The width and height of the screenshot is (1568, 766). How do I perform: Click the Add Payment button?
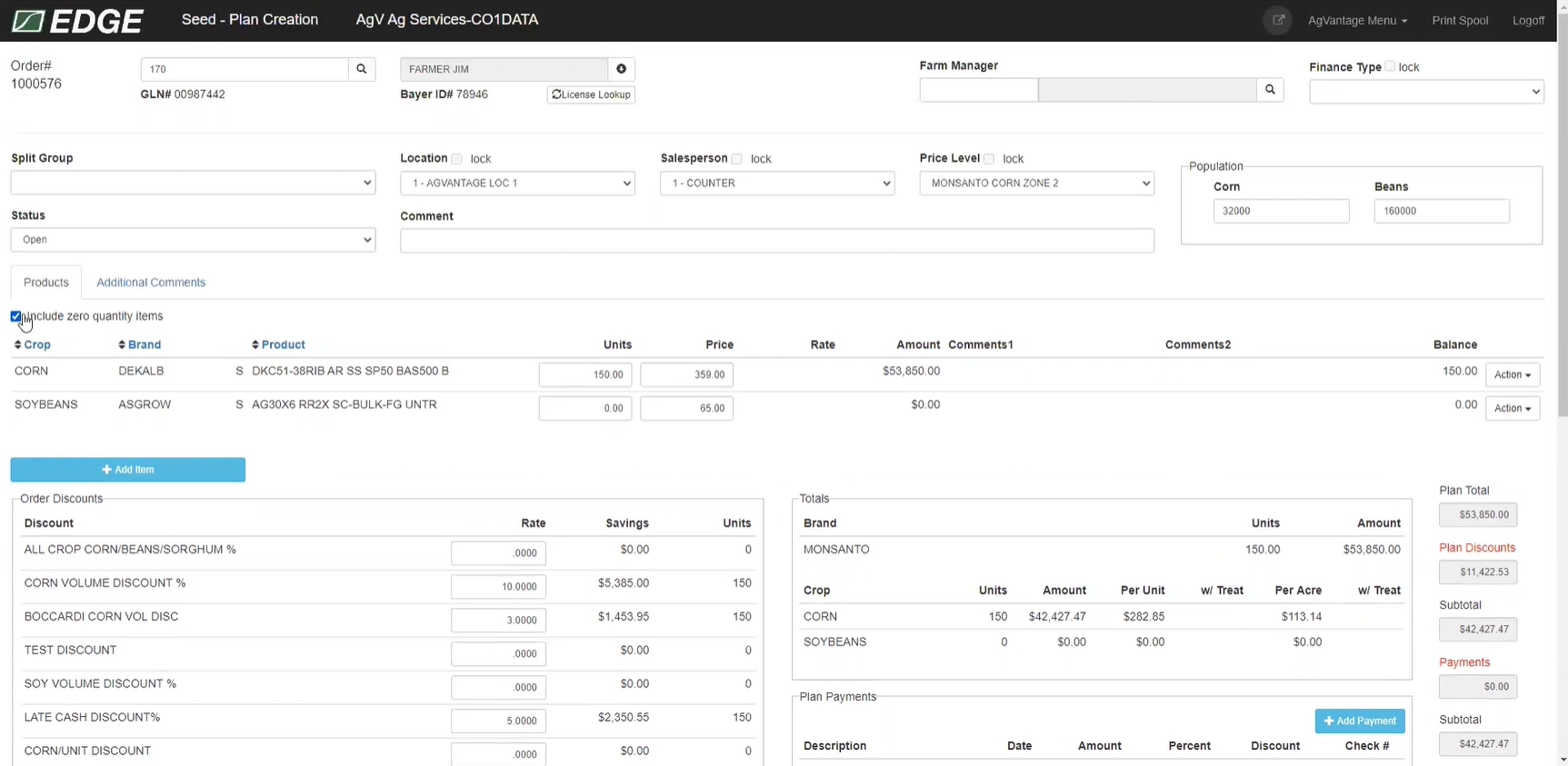coord(1360,721)
